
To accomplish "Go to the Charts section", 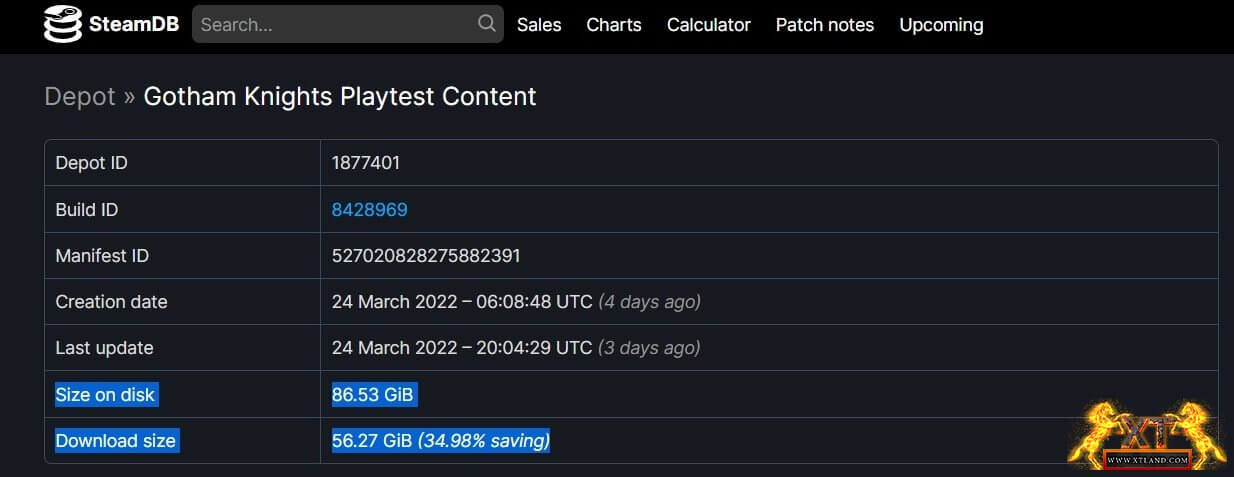I will pos(614,25).
